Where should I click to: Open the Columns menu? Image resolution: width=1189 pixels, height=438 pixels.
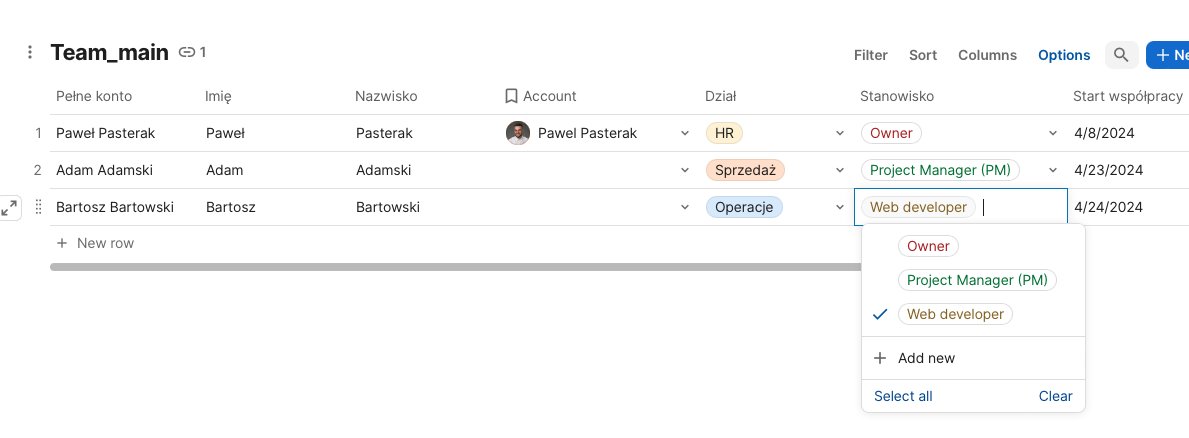point(987,55)
